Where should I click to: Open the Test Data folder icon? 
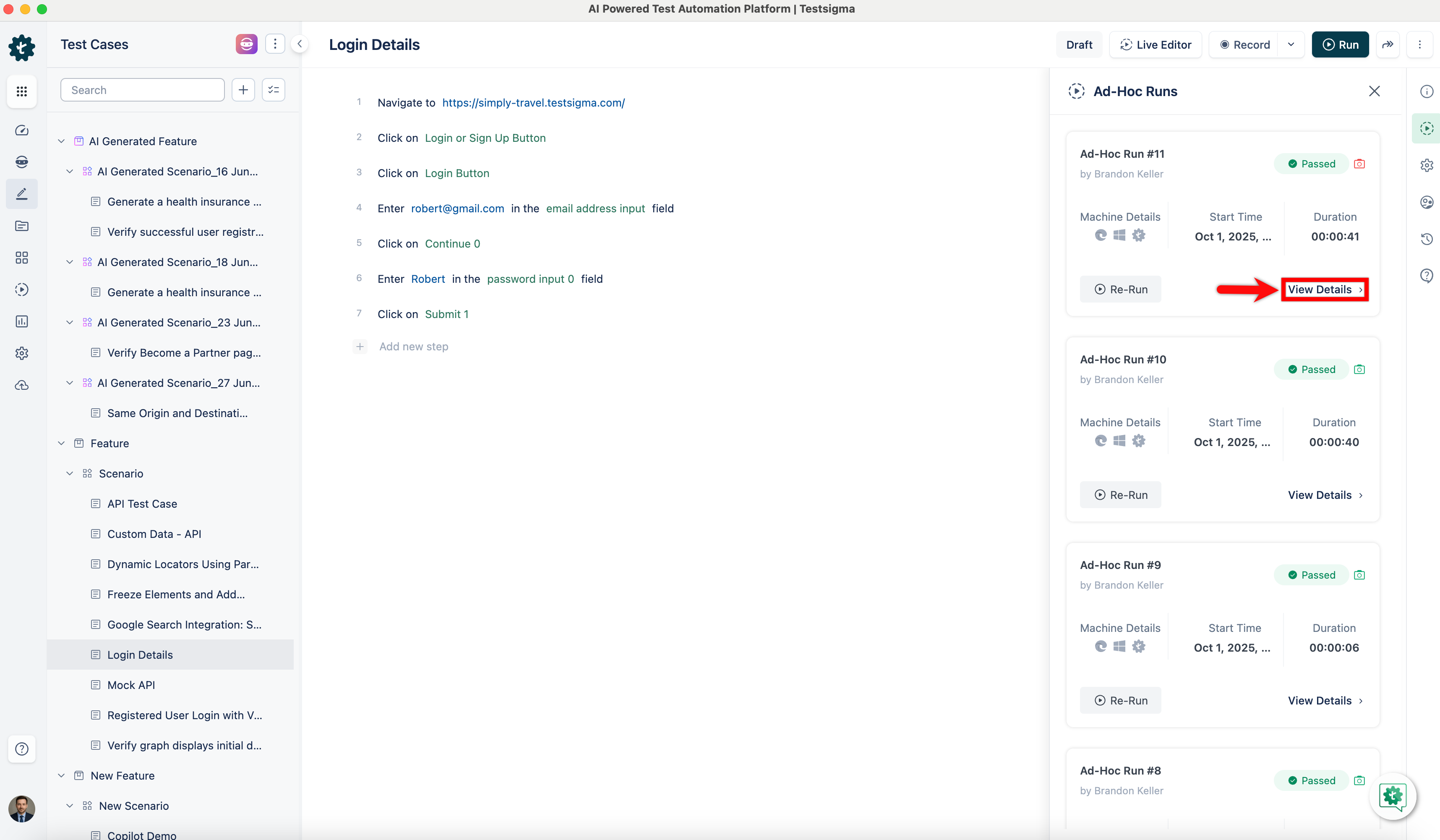[22, 226]
